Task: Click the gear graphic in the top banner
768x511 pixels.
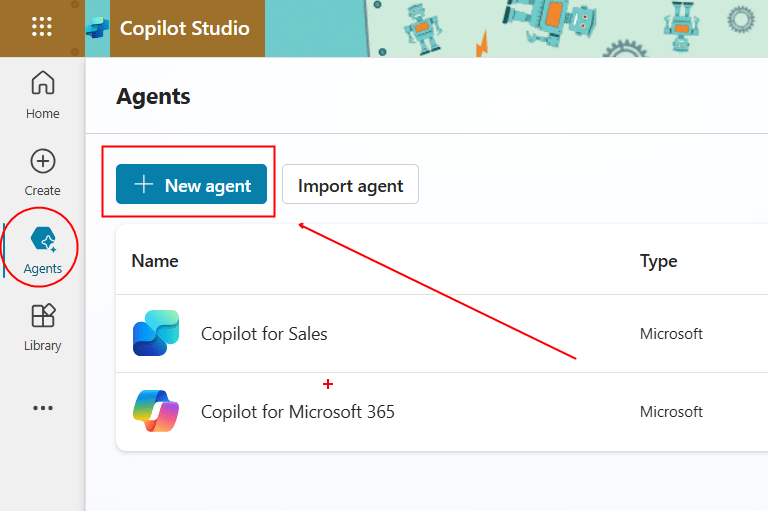Action: click(x=741, y=18)
